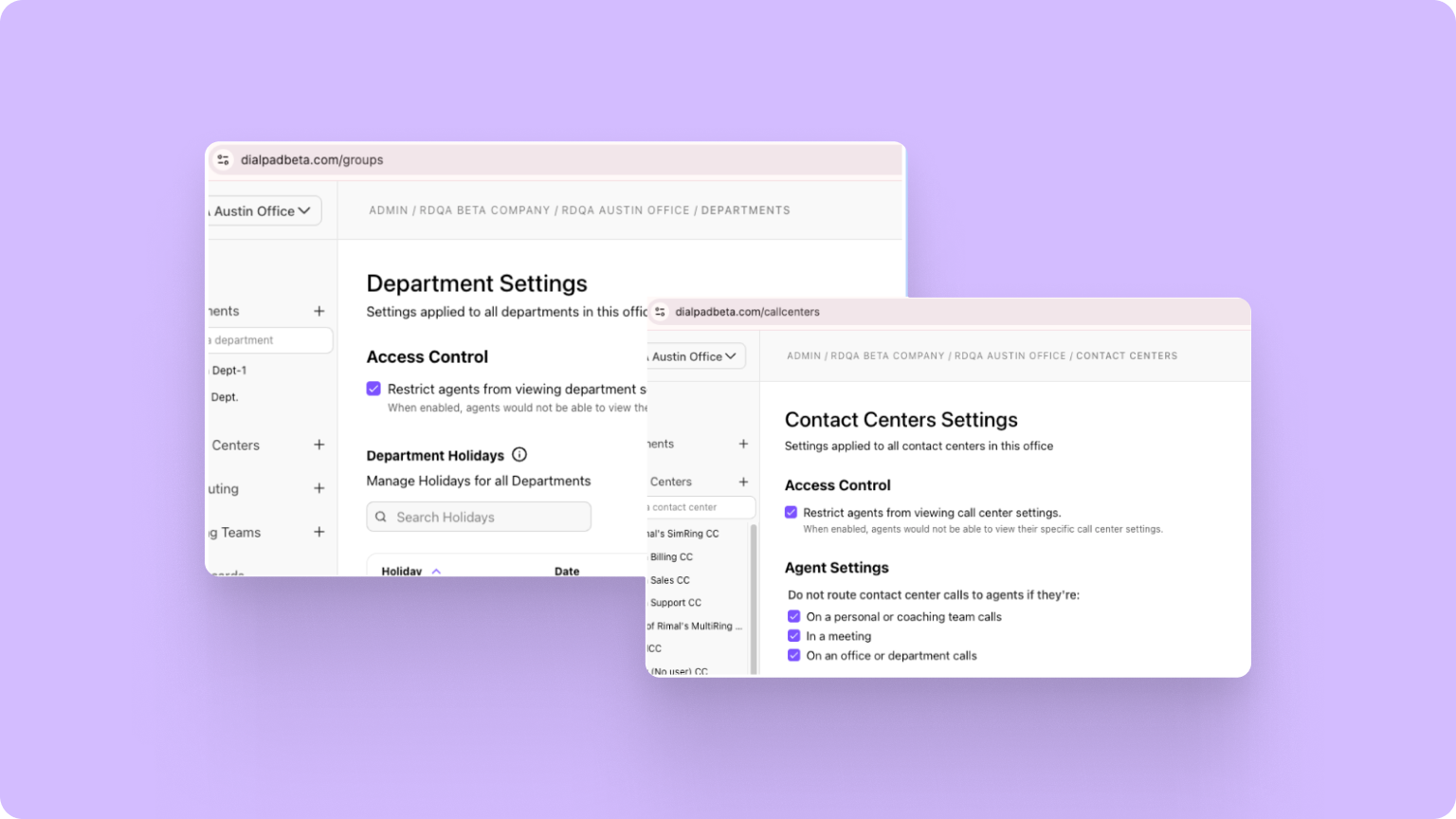Open Austin Office dropdown in Department Settings window
Viewport: 1456px width, 819px height.
tap(264, 210)
